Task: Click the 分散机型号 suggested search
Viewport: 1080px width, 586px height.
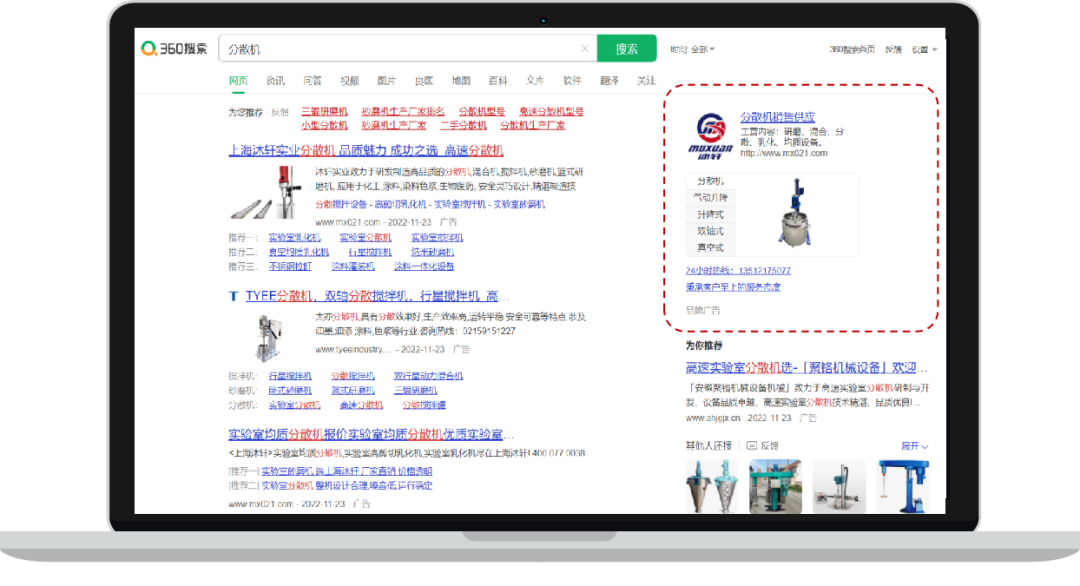Action: (481, 112)
